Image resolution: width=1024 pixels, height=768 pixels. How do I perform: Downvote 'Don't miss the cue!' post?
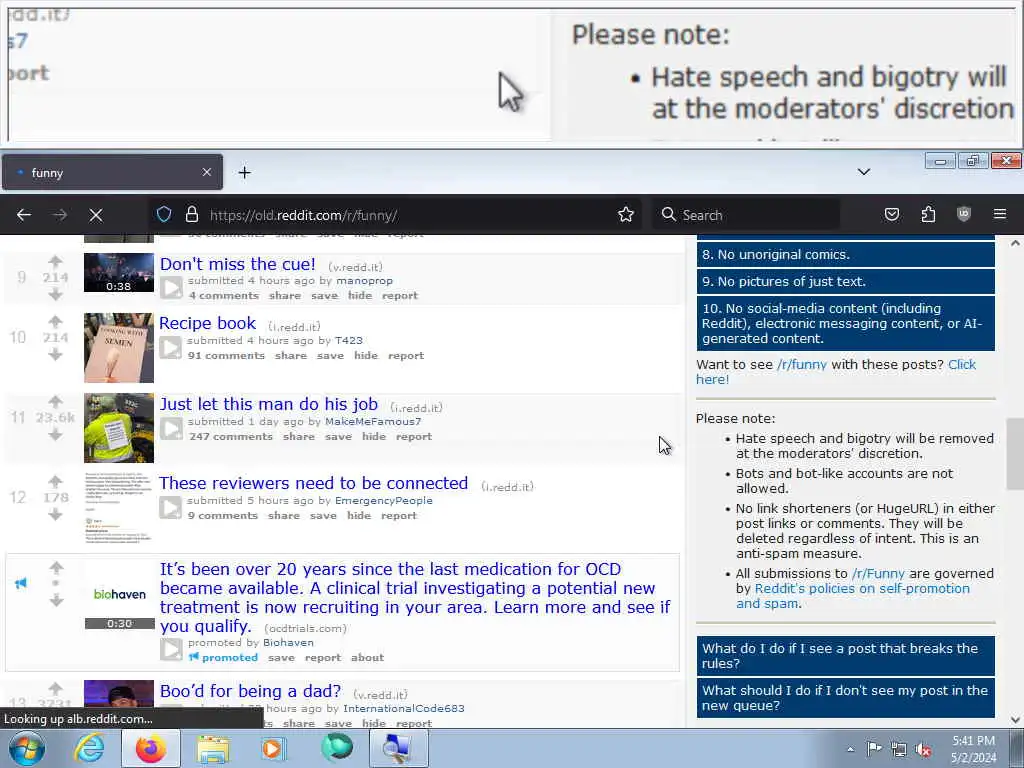pyautogui.click(x=56, y=295)
